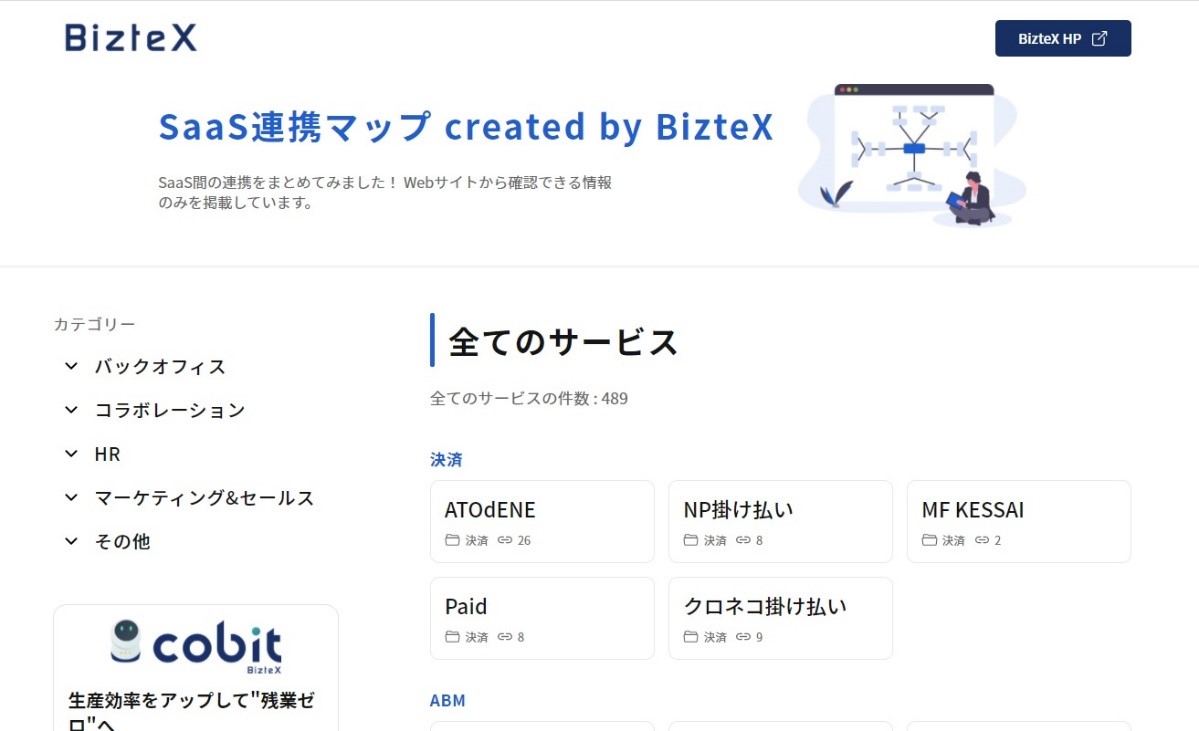Expand the その他 category chevron
This screenshot has height=731, width=1199.
coord(71,541)
